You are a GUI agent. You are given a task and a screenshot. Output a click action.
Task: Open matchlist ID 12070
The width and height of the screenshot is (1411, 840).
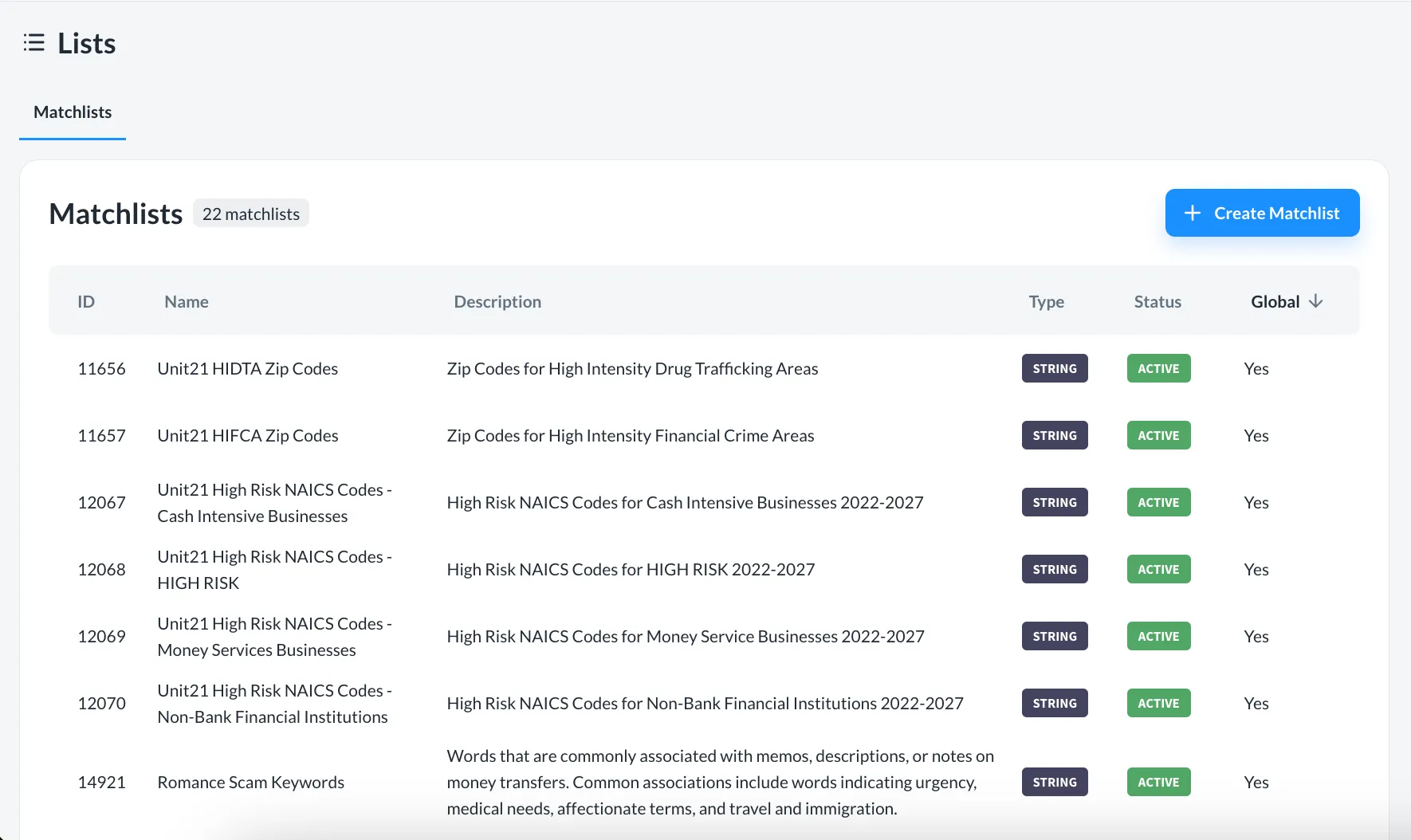[101, 704]
